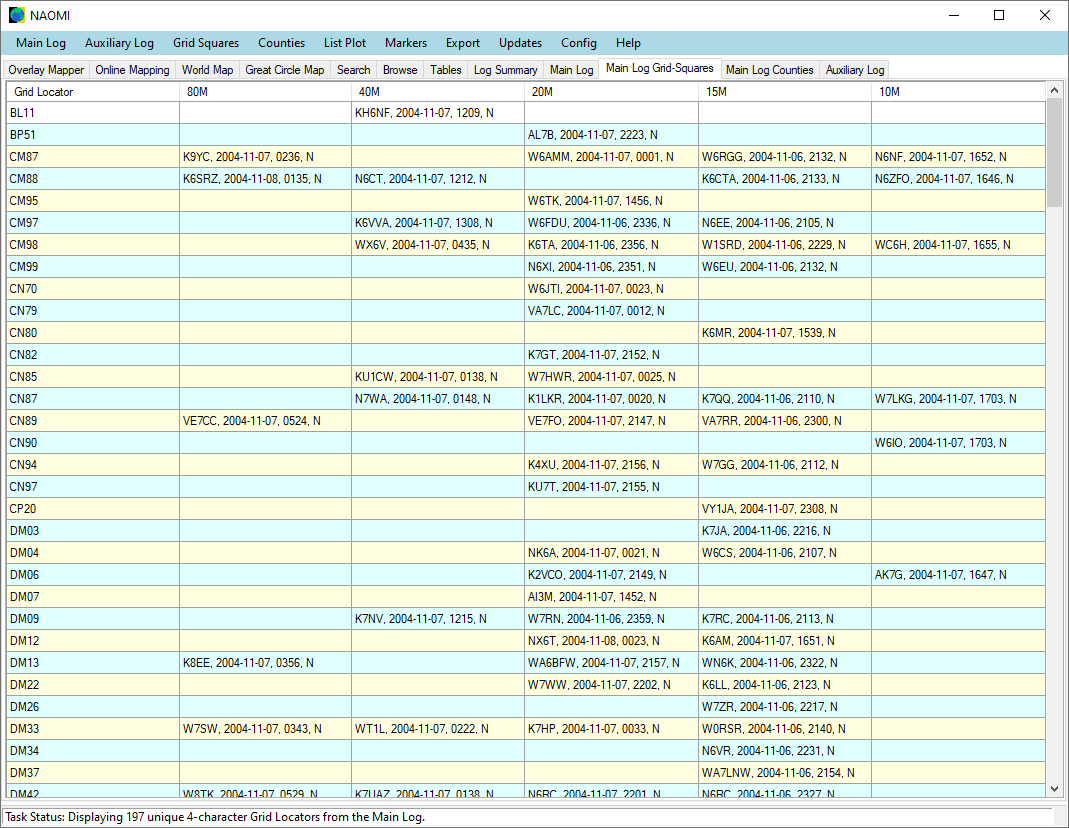Screen dimensions: 1069x828
Task: Click the vertical scrollbar thumb
Action: pos(1054,152)
